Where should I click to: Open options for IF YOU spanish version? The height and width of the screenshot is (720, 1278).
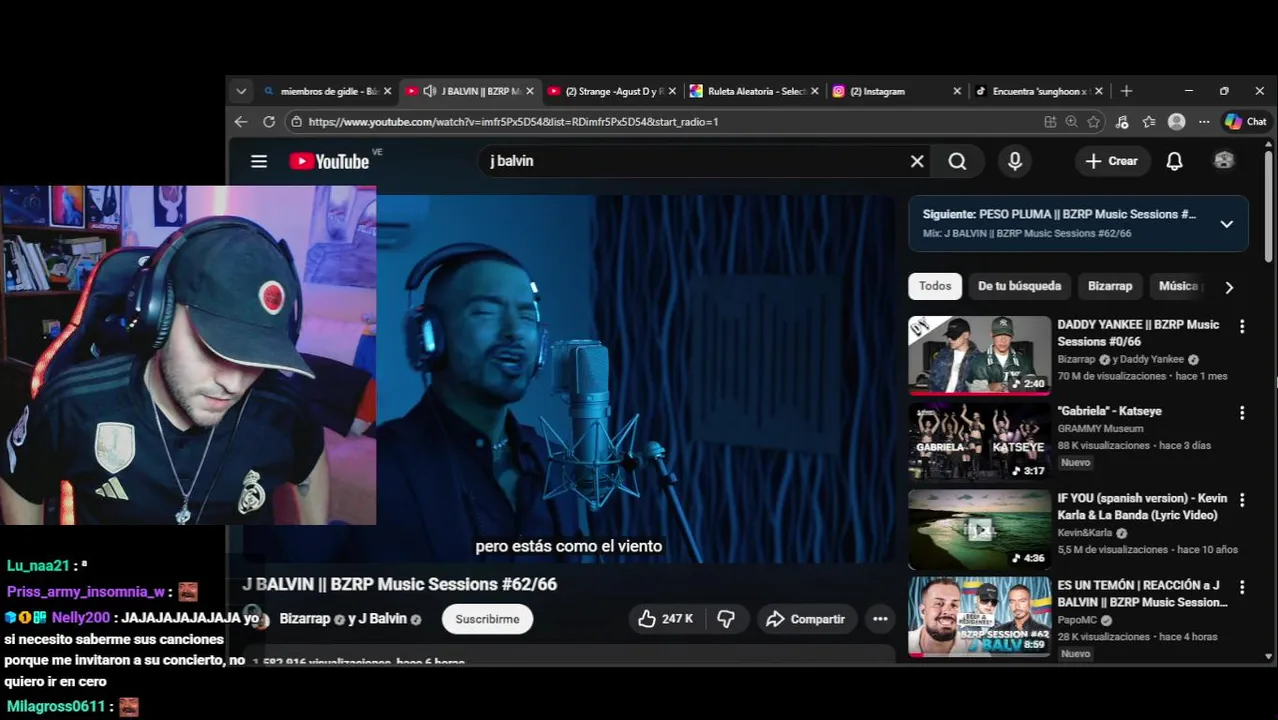click(x=1242, y=500)
